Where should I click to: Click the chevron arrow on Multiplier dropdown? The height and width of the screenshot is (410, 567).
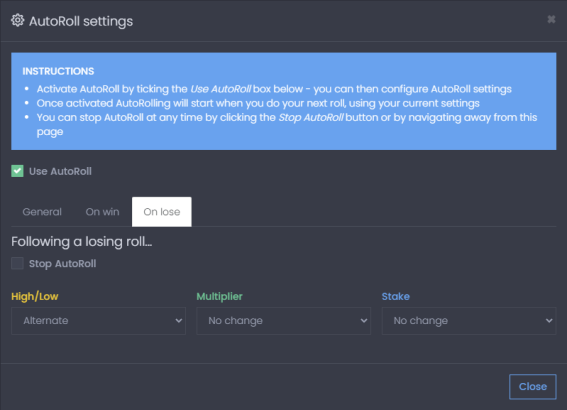pos(364,321)
